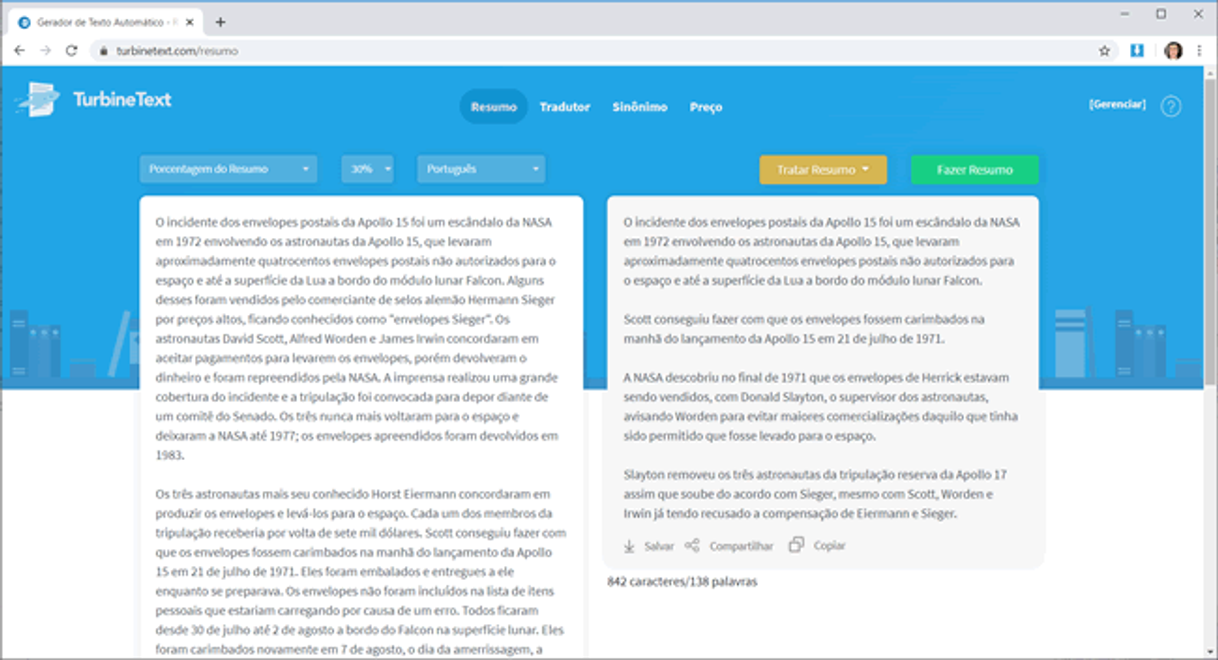Open the Sinônimo menu item
Viewport: 1218px width, 660px height.
coord(639,107)
